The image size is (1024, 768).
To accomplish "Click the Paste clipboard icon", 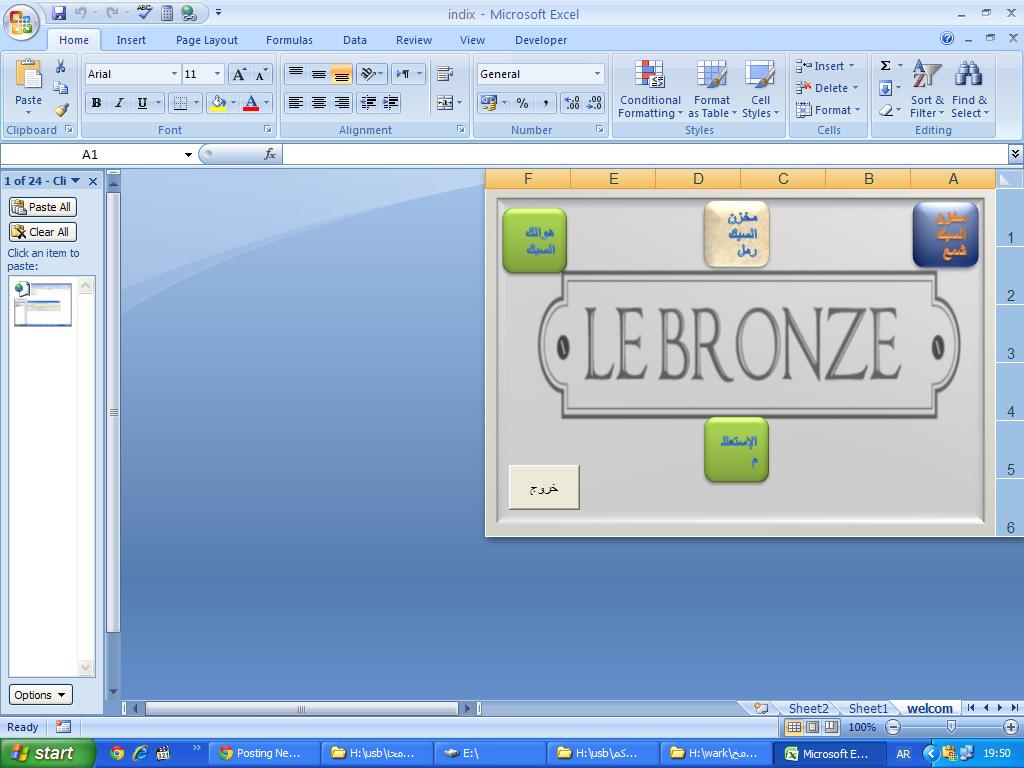I will (x=28, y=74).
